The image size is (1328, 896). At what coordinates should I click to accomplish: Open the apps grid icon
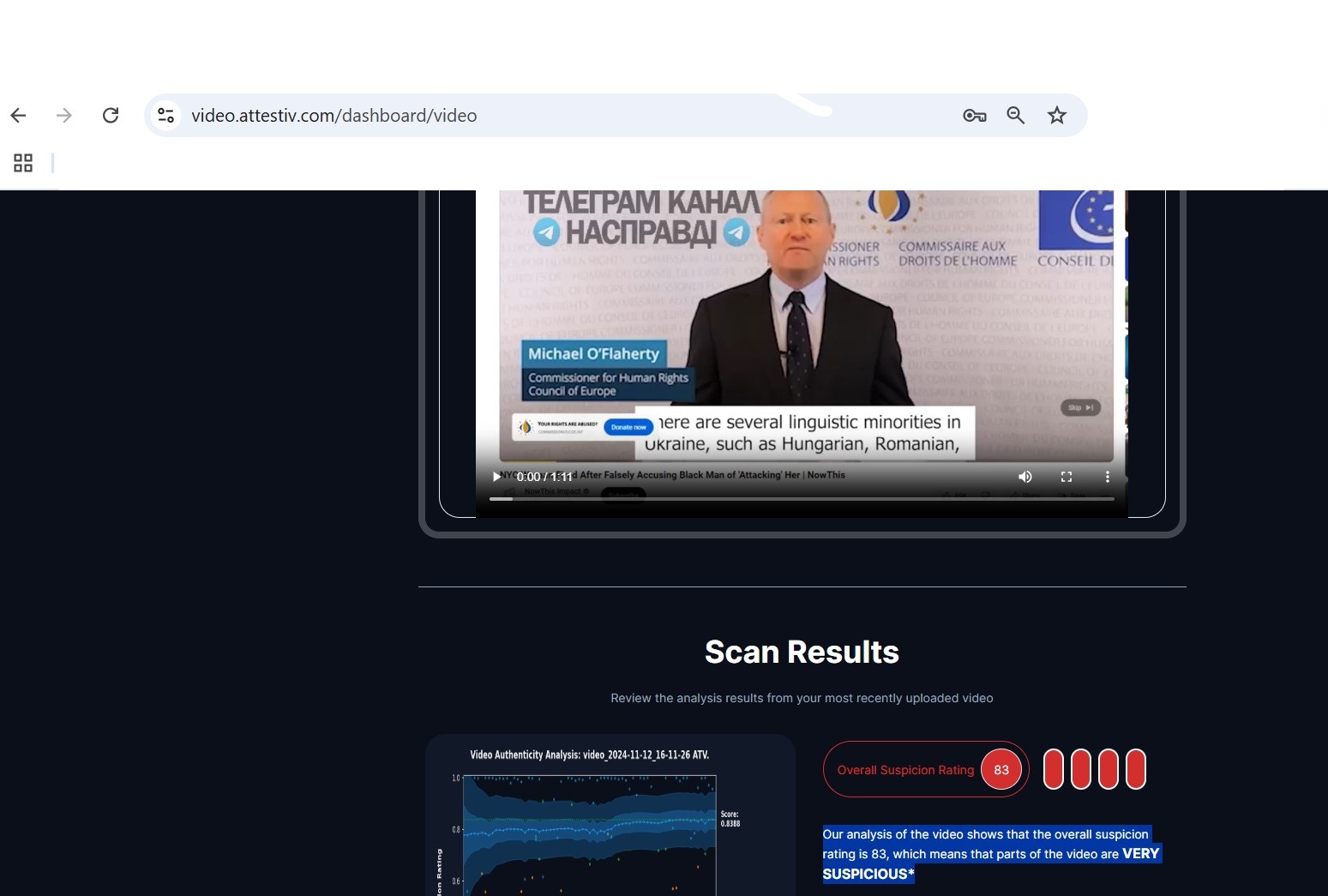click(23, 163)
